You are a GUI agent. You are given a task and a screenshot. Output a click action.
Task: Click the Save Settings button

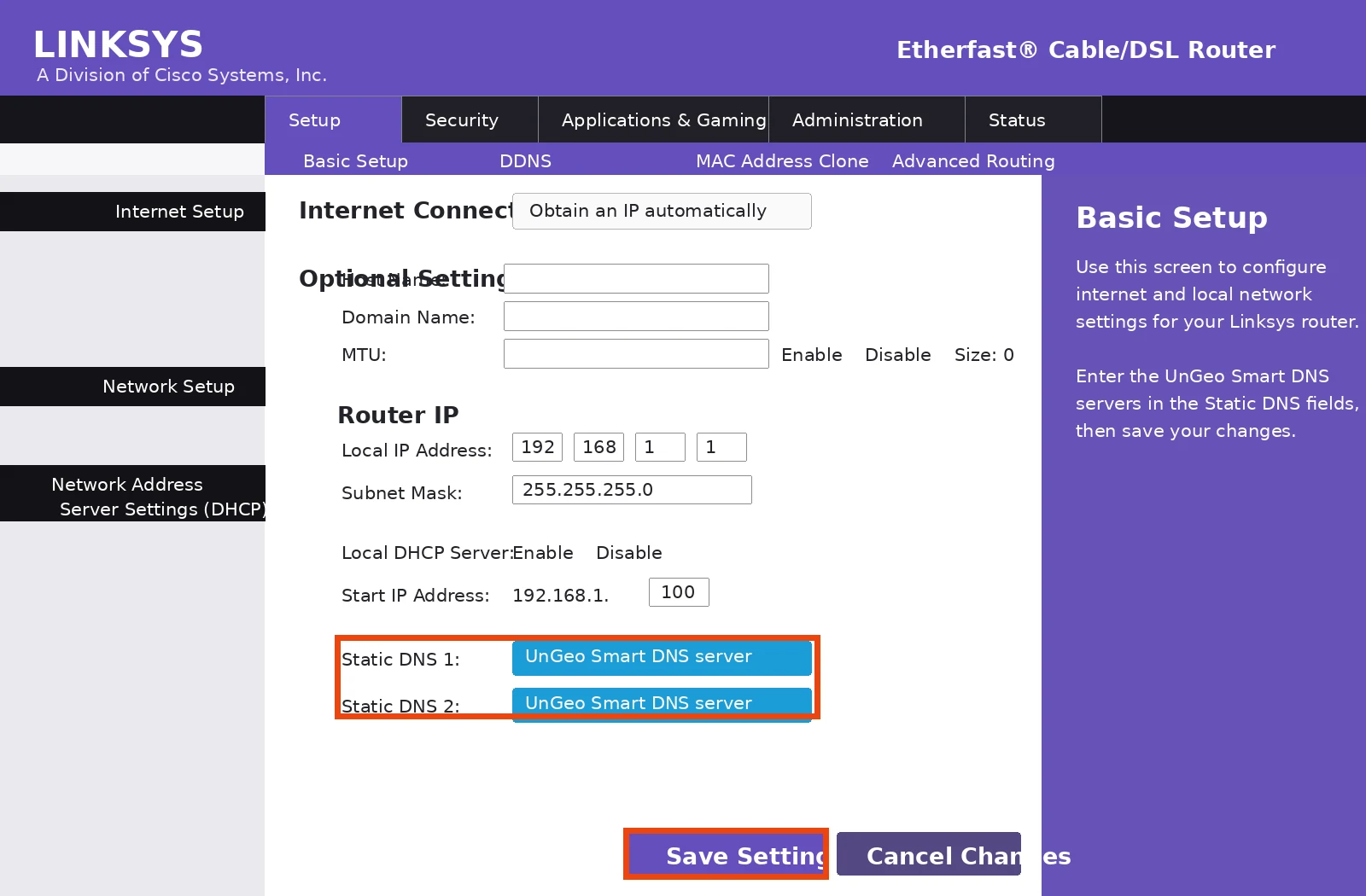tap(726, 854)
